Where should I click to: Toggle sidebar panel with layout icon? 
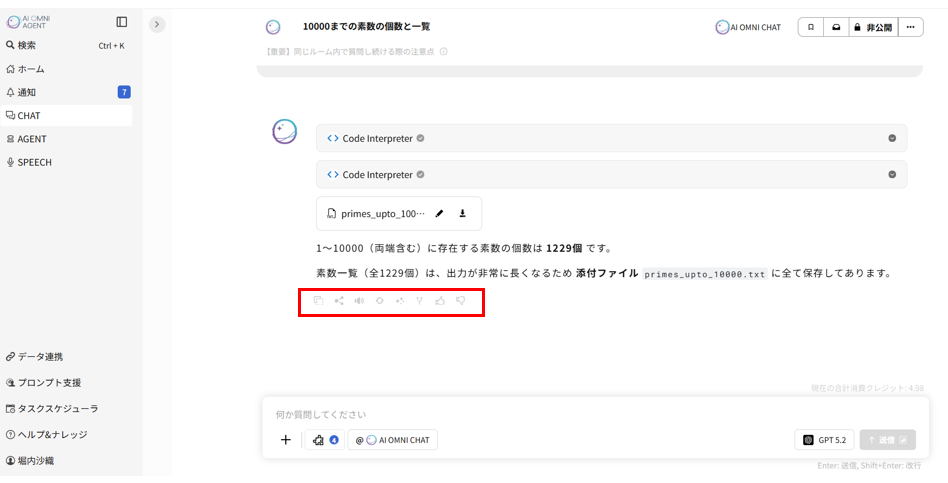pyautogui.click(x=122, y=22)
